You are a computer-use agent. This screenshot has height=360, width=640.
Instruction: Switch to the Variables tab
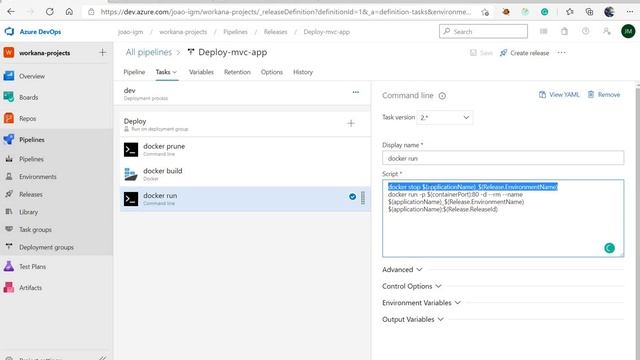201,72
